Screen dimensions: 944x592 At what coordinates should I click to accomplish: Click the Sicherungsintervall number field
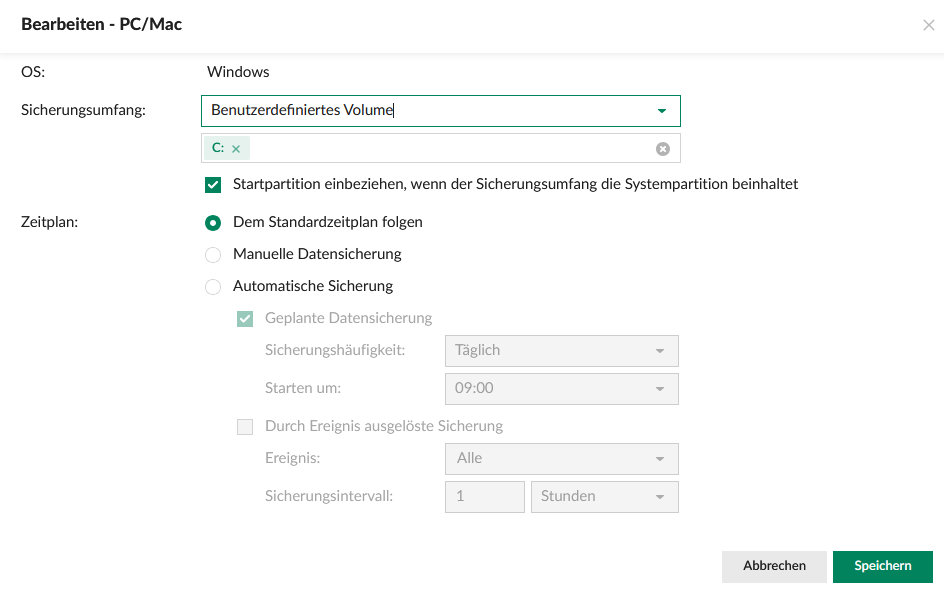point(484,497)
